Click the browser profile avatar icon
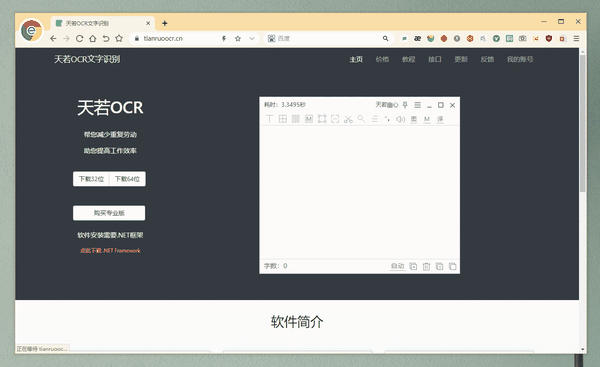 31,30
